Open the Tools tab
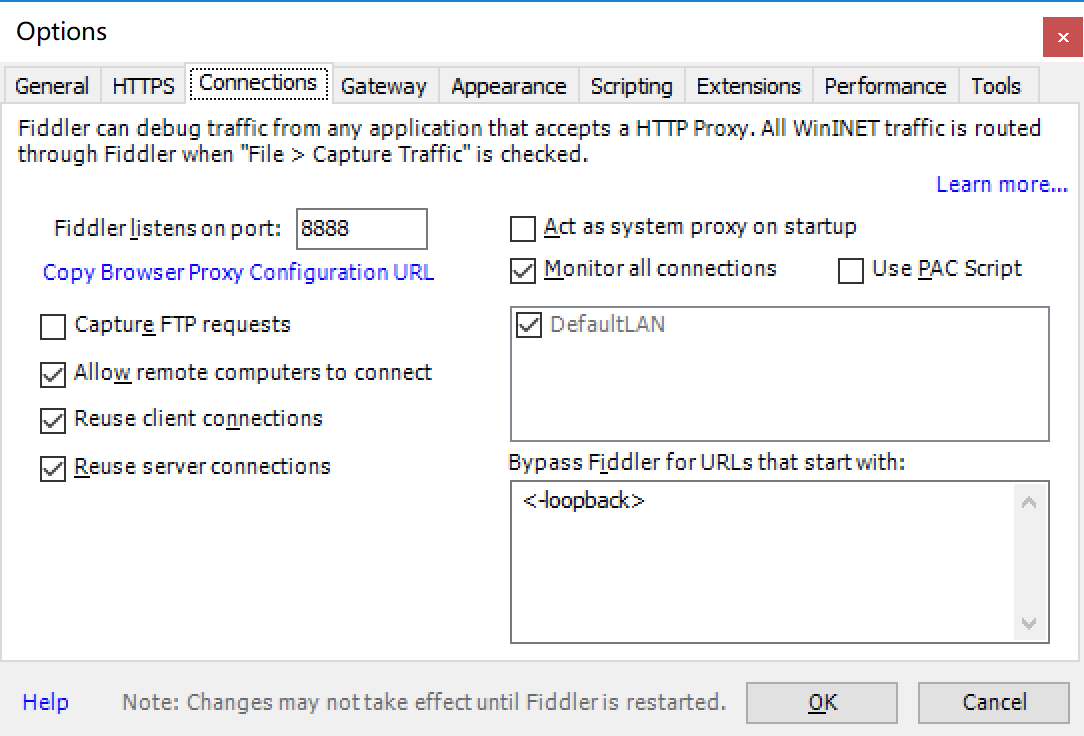 (996, 86)
